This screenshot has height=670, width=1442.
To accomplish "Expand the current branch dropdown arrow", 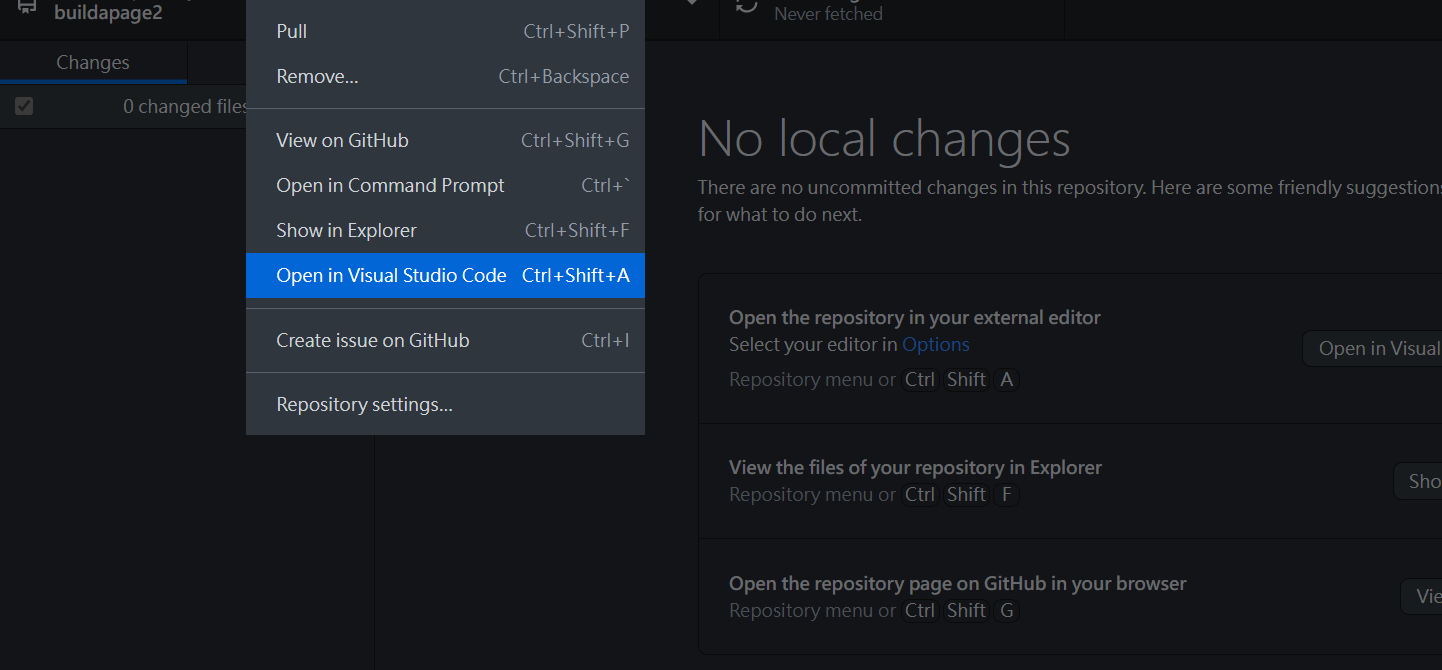I will [691, 3].
